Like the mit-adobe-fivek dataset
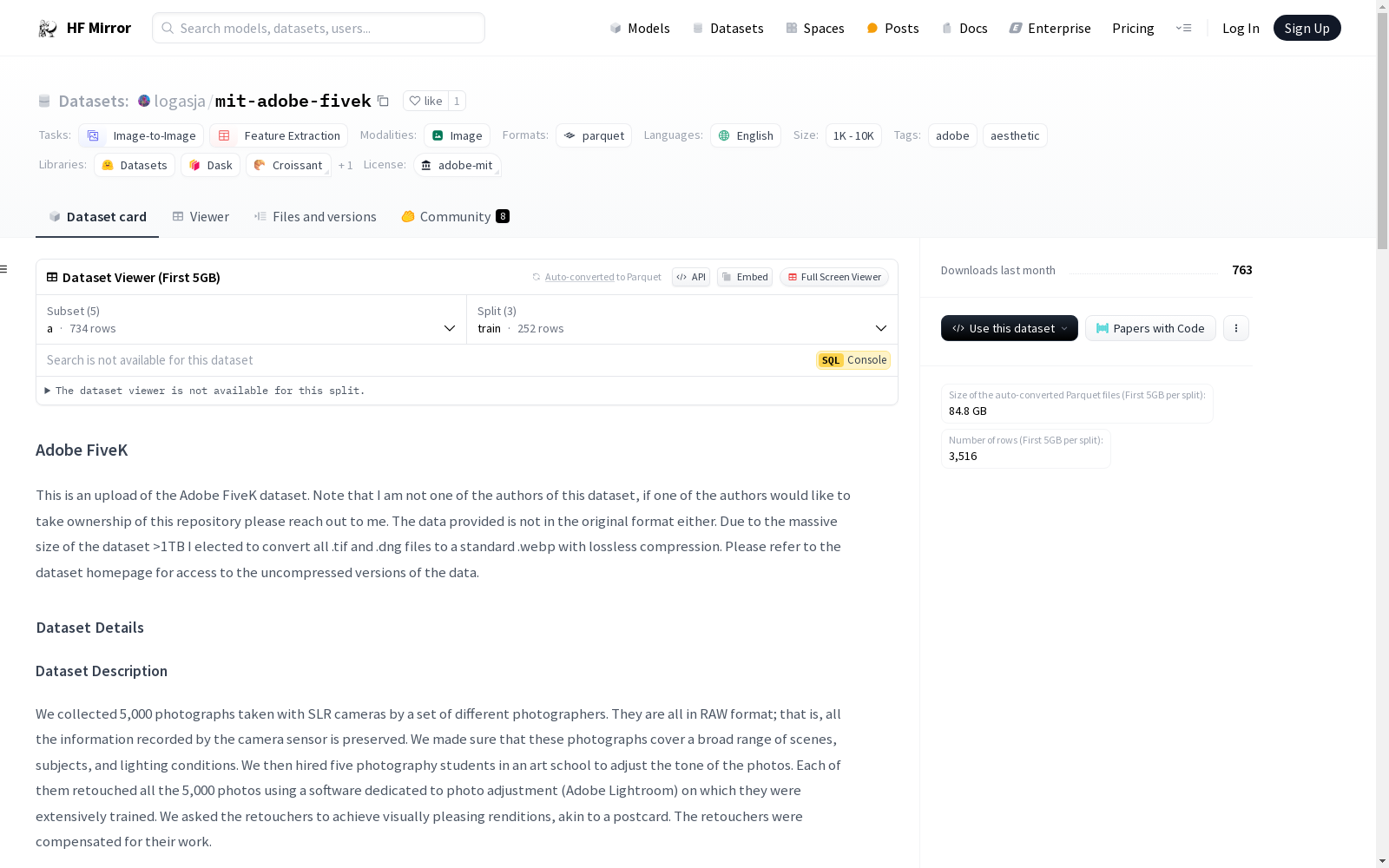The width and height of the screenshot is (1389, 868). [425, 101]
